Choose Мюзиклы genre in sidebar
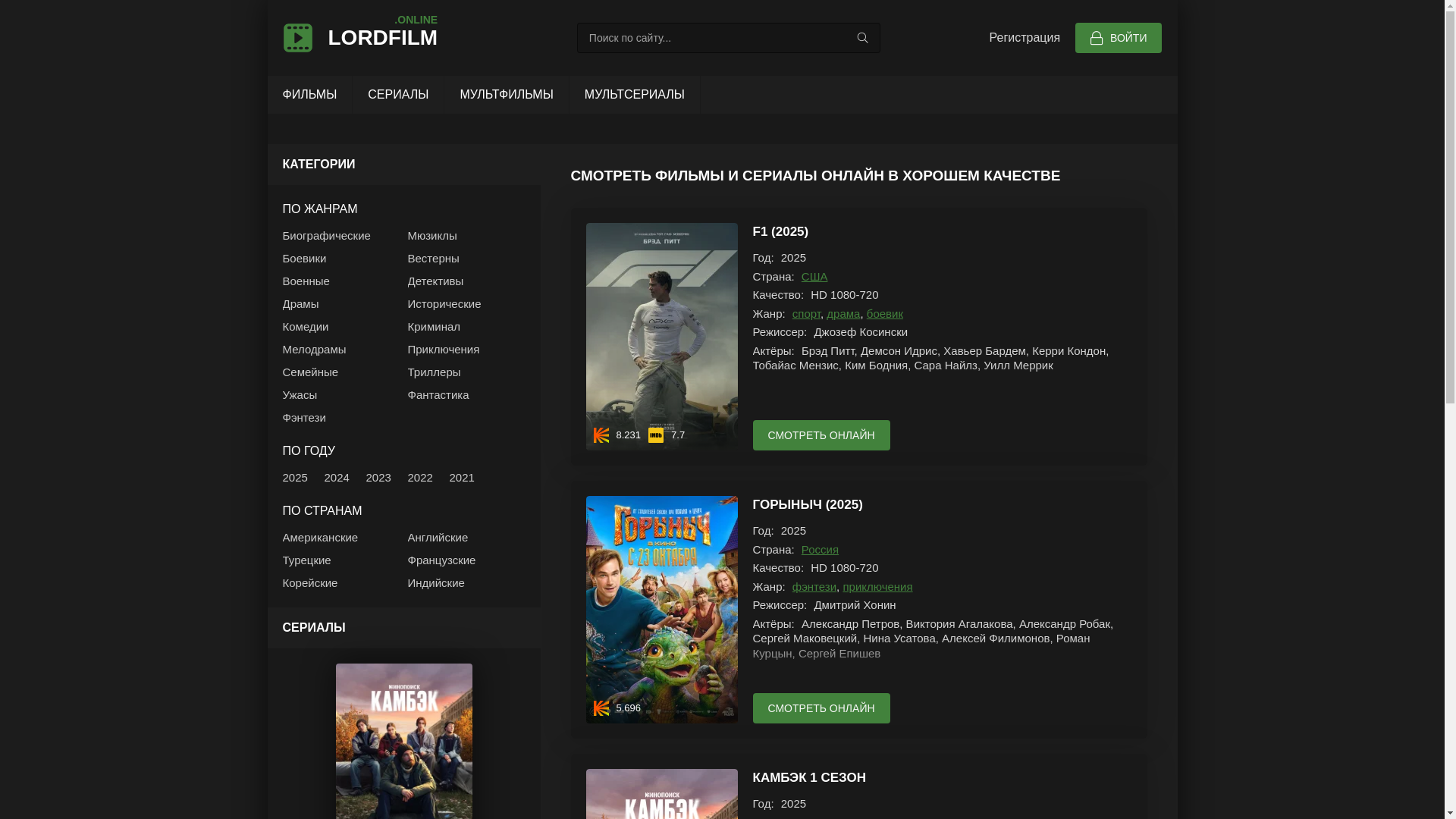The height and width of the screenshot is (819, 1456). pyautogui.click(x=432, y=236)
